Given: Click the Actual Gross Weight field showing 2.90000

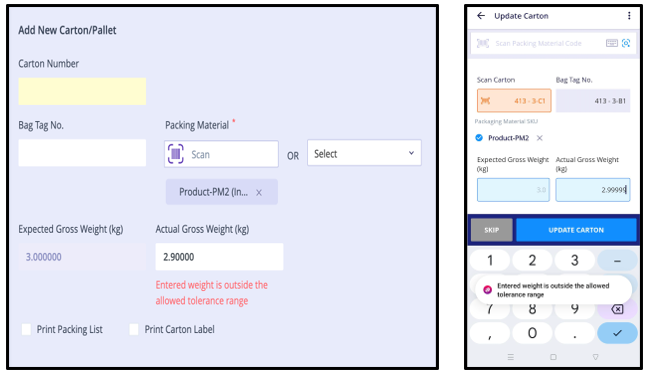Looking at the screenshot, I should point(219,257).
